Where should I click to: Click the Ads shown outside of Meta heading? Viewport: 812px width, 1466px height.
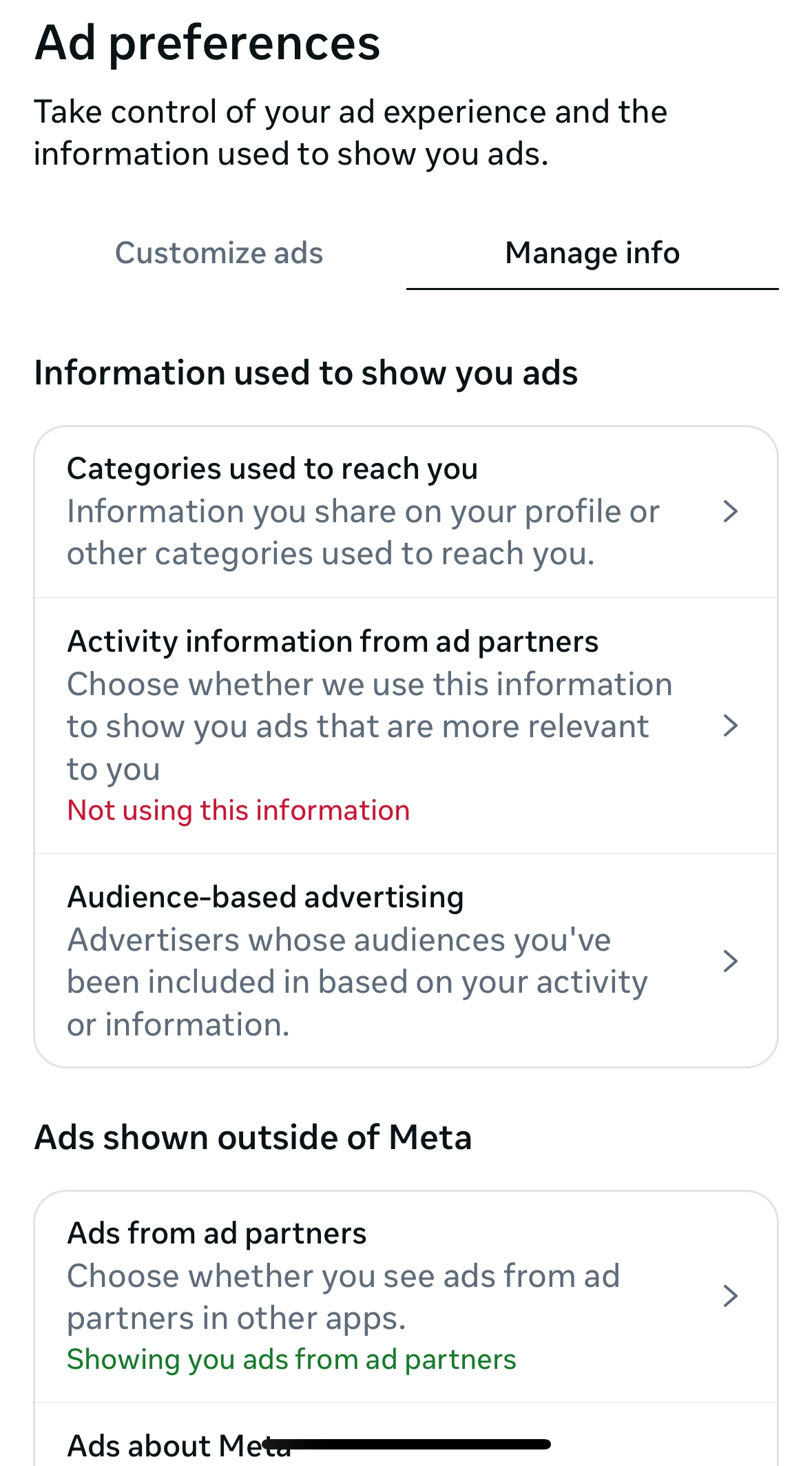pos(253,1137)
